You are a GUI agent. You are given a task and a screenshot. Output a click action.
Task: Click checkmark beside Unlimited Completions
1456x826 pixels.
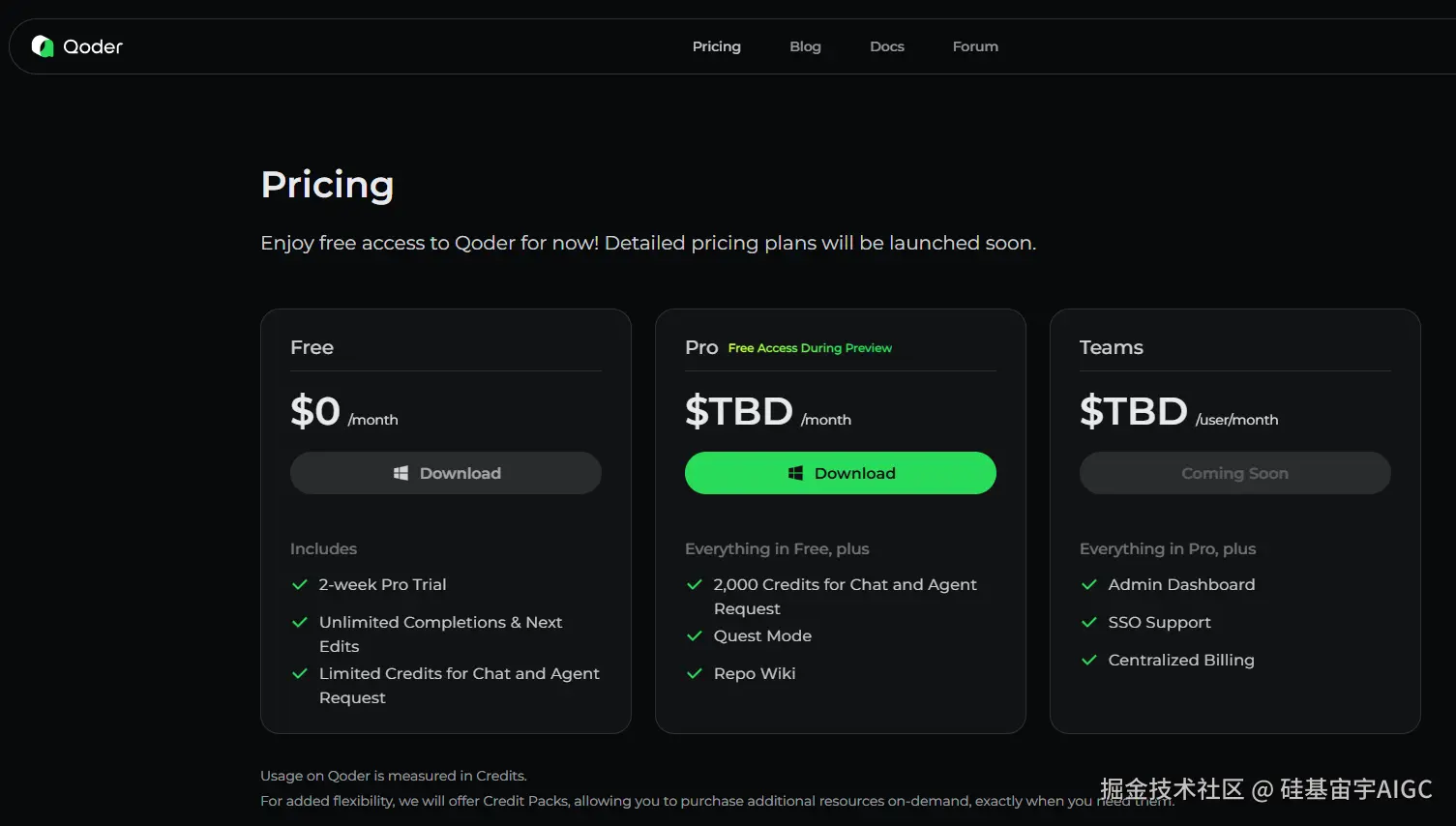pos(300,622)
